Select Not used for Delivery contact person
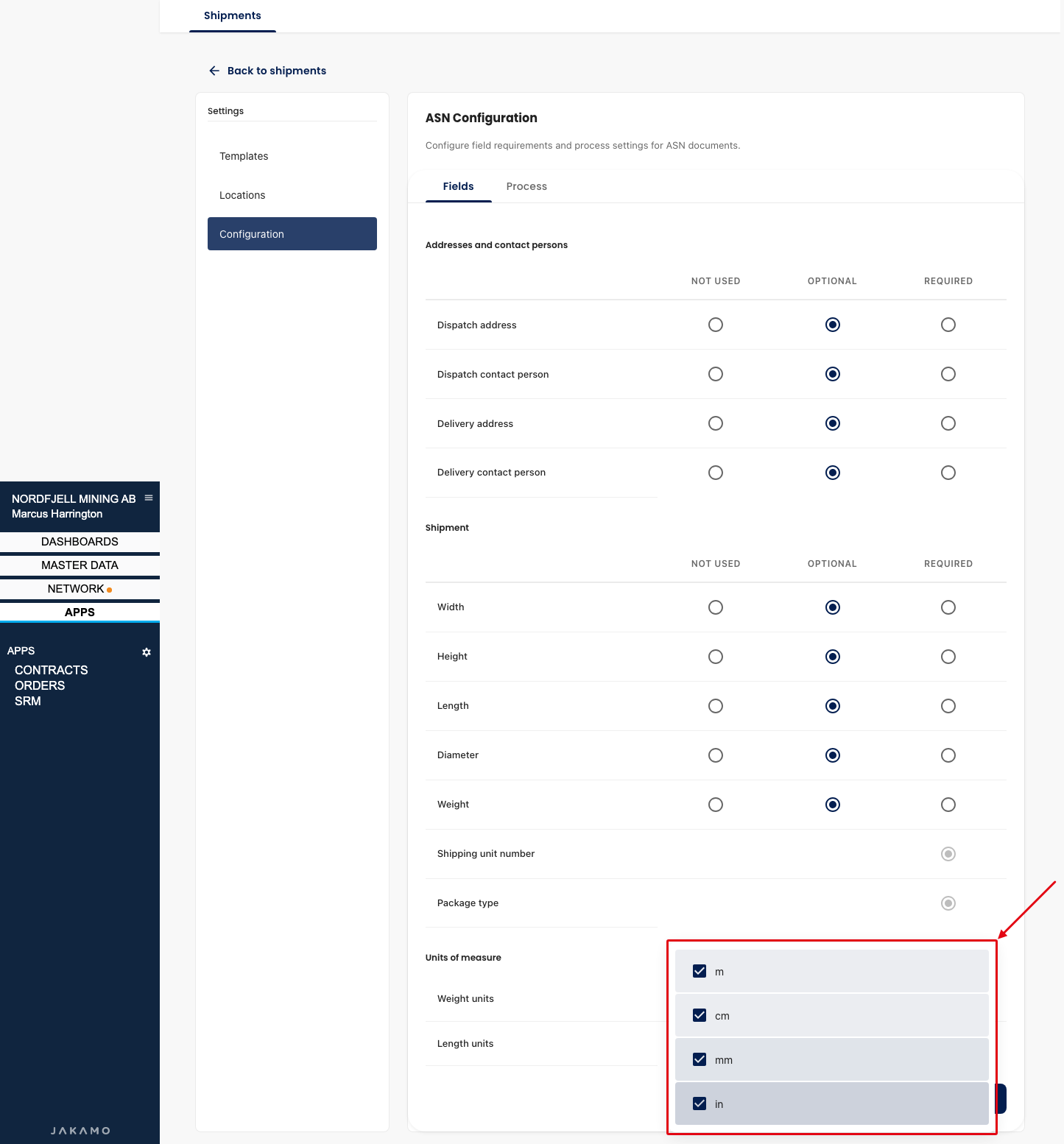Viewport: 1064px width, 1144px height. click(x=716, y=473)
